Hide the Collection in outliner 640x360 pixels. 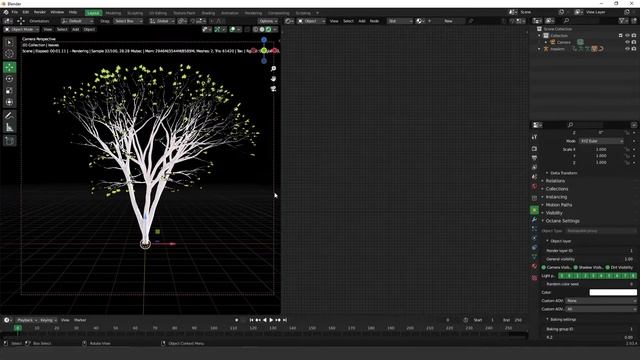(627, 36)
